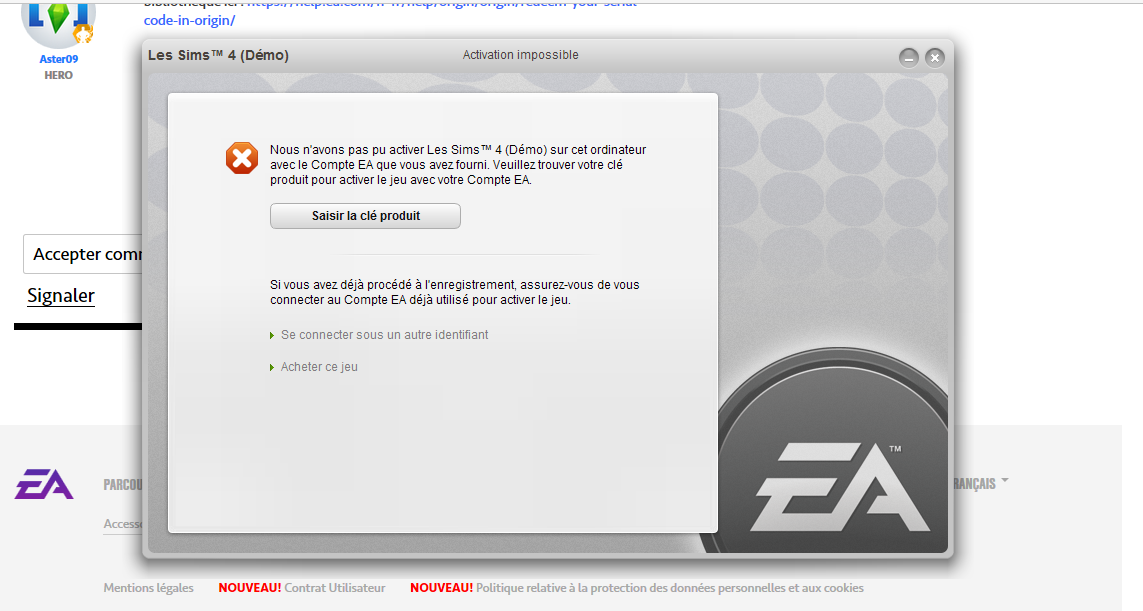This screenshot has width=1143, height=611.
Task: Open the Aster09 username profile link
Action: click(58, 59)
